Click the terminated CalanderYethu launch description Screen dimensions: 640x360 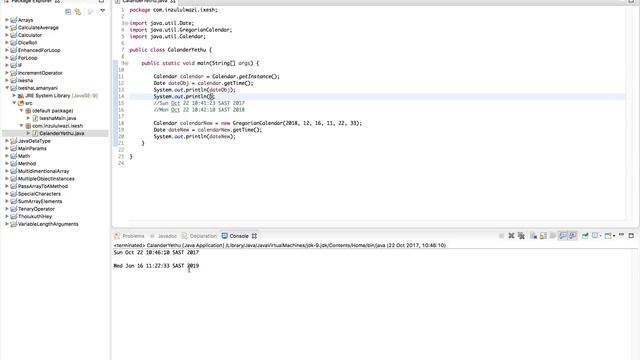pos(280,245)
